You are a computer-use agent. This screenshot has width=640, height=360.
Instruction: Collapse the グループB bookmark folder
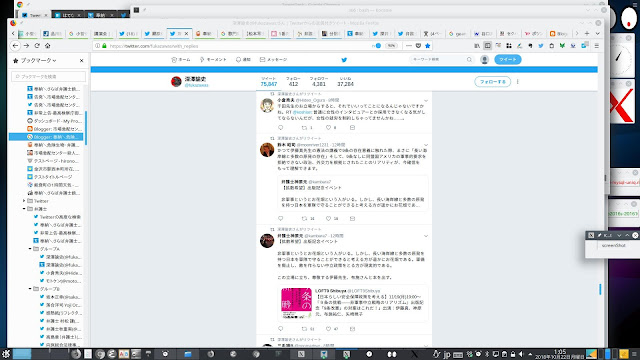tap(30, 289)
